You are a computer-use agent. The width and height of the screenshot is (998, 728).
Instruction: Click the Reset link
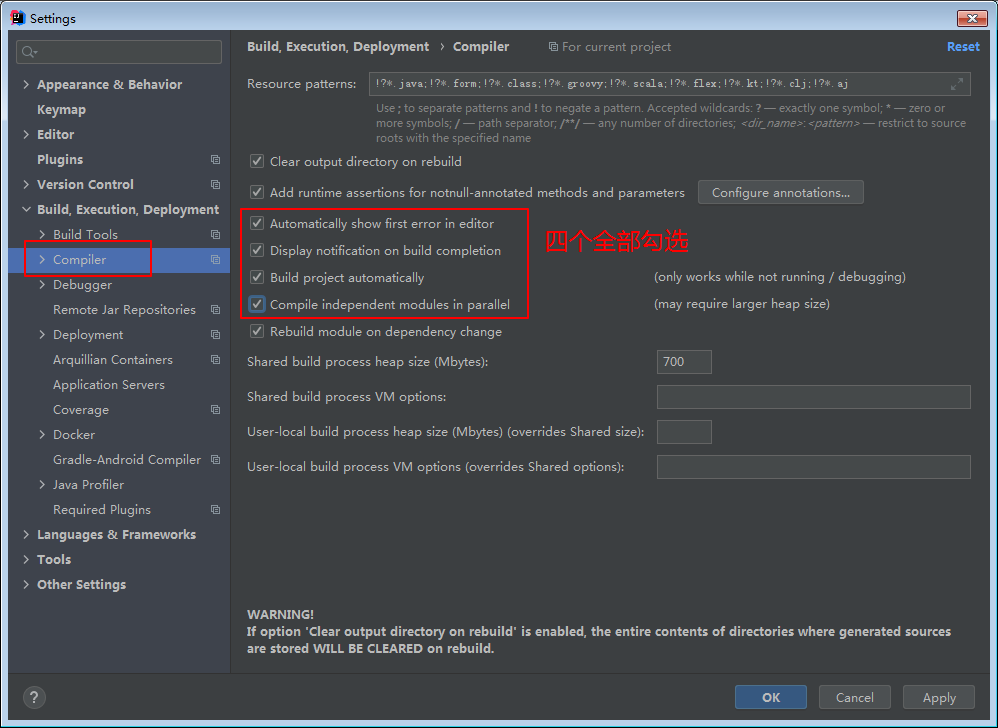[963, 47]
